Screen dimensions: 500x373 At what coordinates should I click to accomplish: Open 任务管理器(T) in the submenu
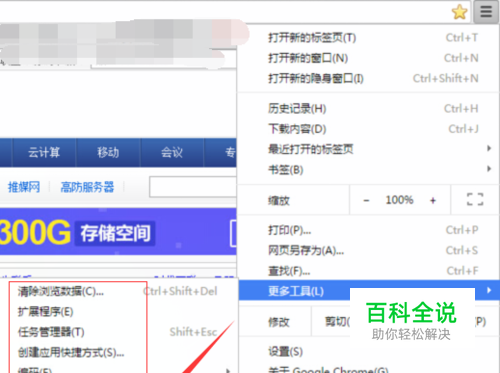(117, 332)
